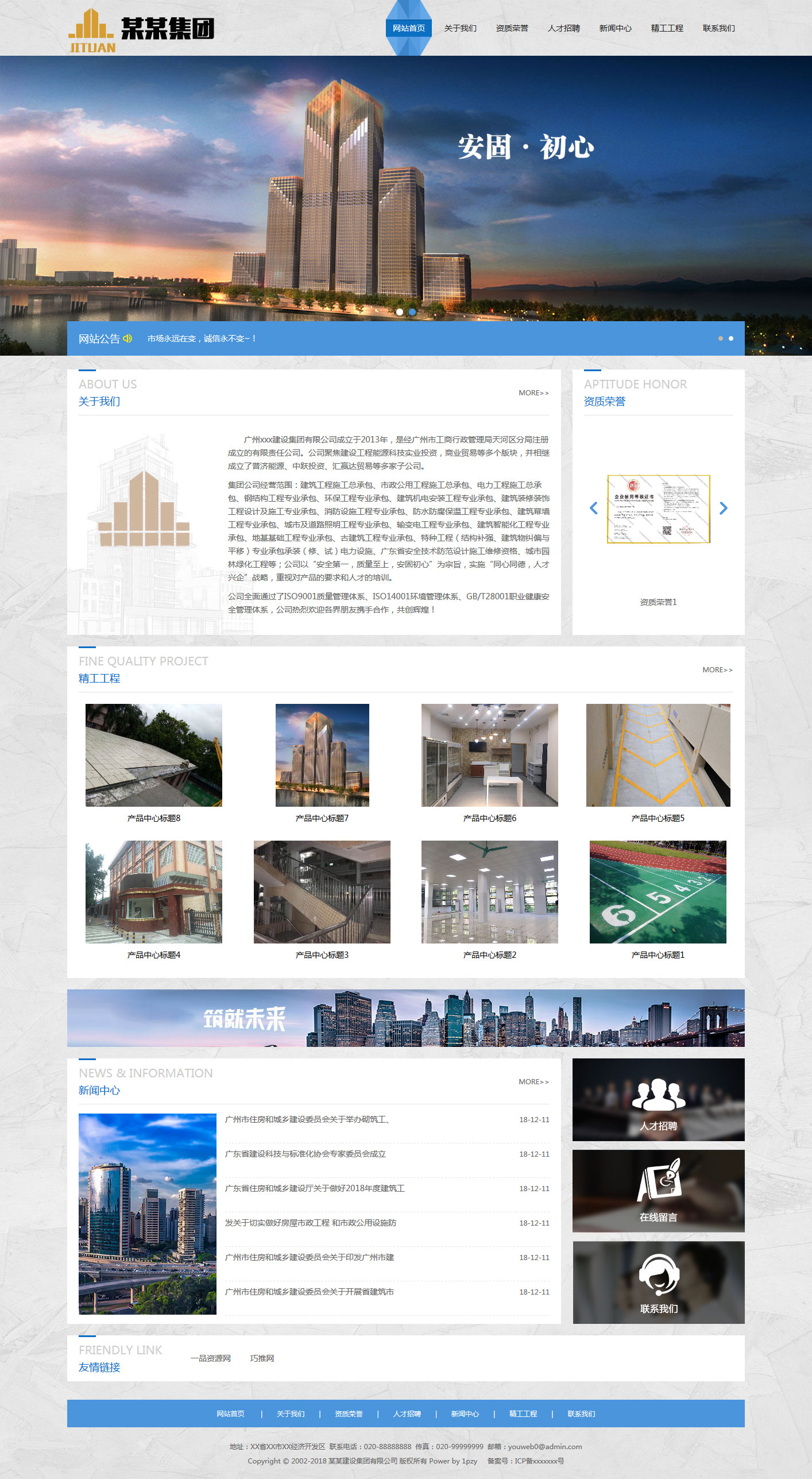Viewport: 812px width, 1479px height.
Task: Click the announcement speaker icon
Action: pos(127,338)
